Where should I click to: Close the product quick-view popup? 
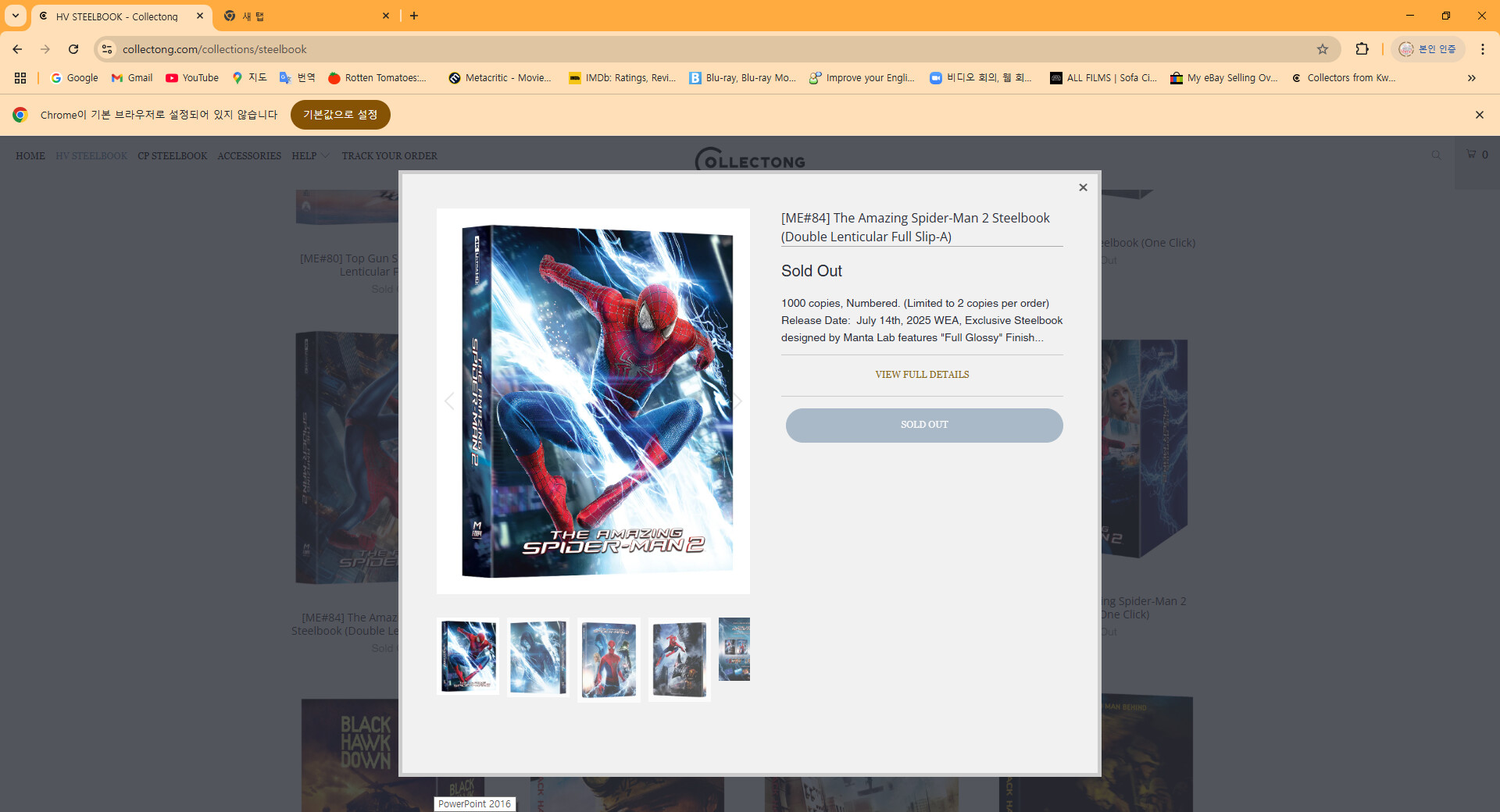[x=1083, y=187]
